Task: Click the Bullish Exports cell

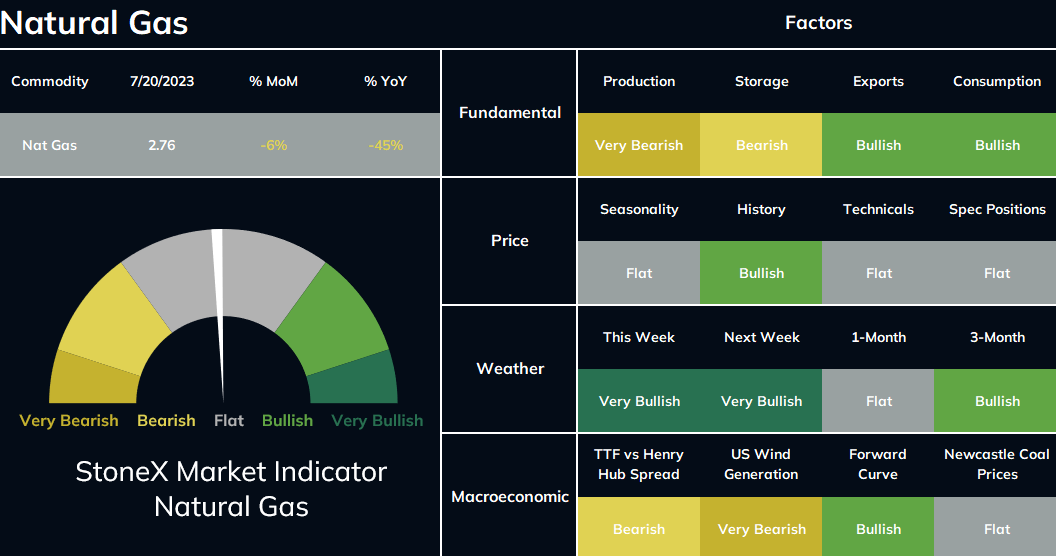Action: pyautogui.click(x=878, y=145)
